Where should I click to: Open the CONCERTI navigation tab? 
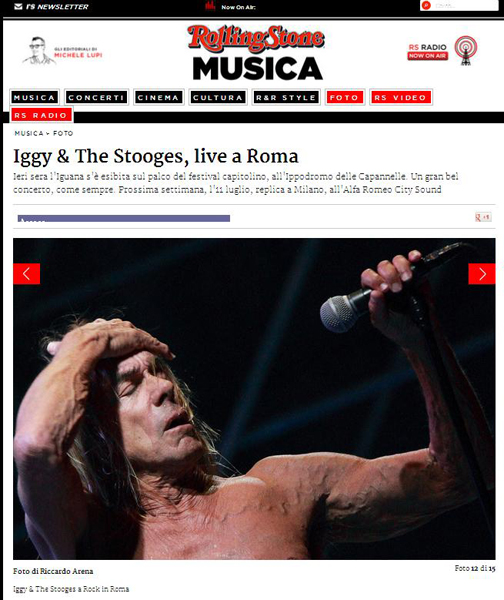(96, 98)
